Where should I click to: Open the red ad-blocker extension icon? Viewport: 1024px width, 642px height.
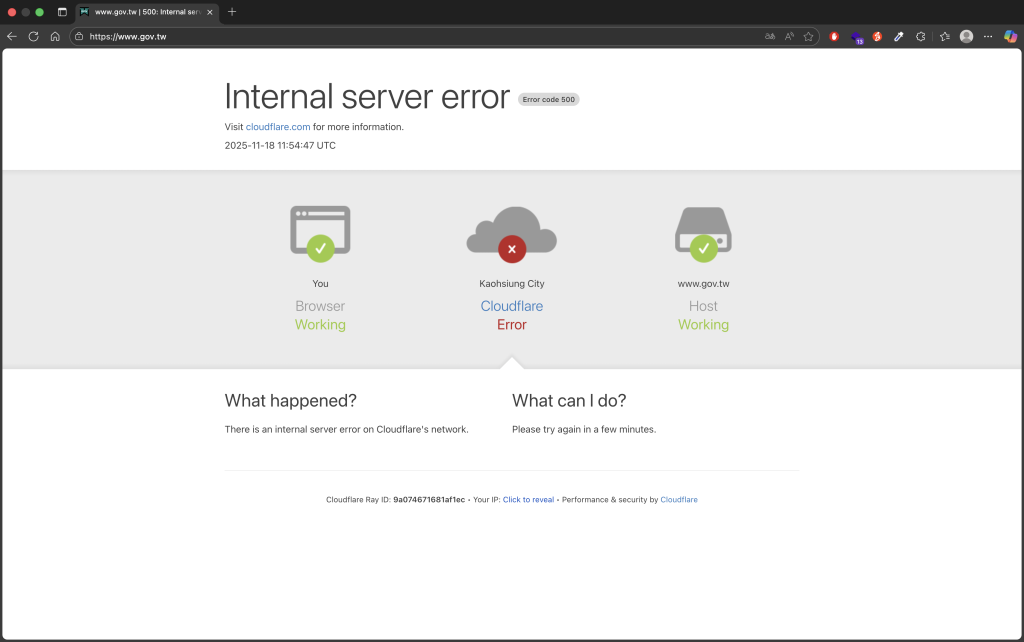[x=835, y=36]
